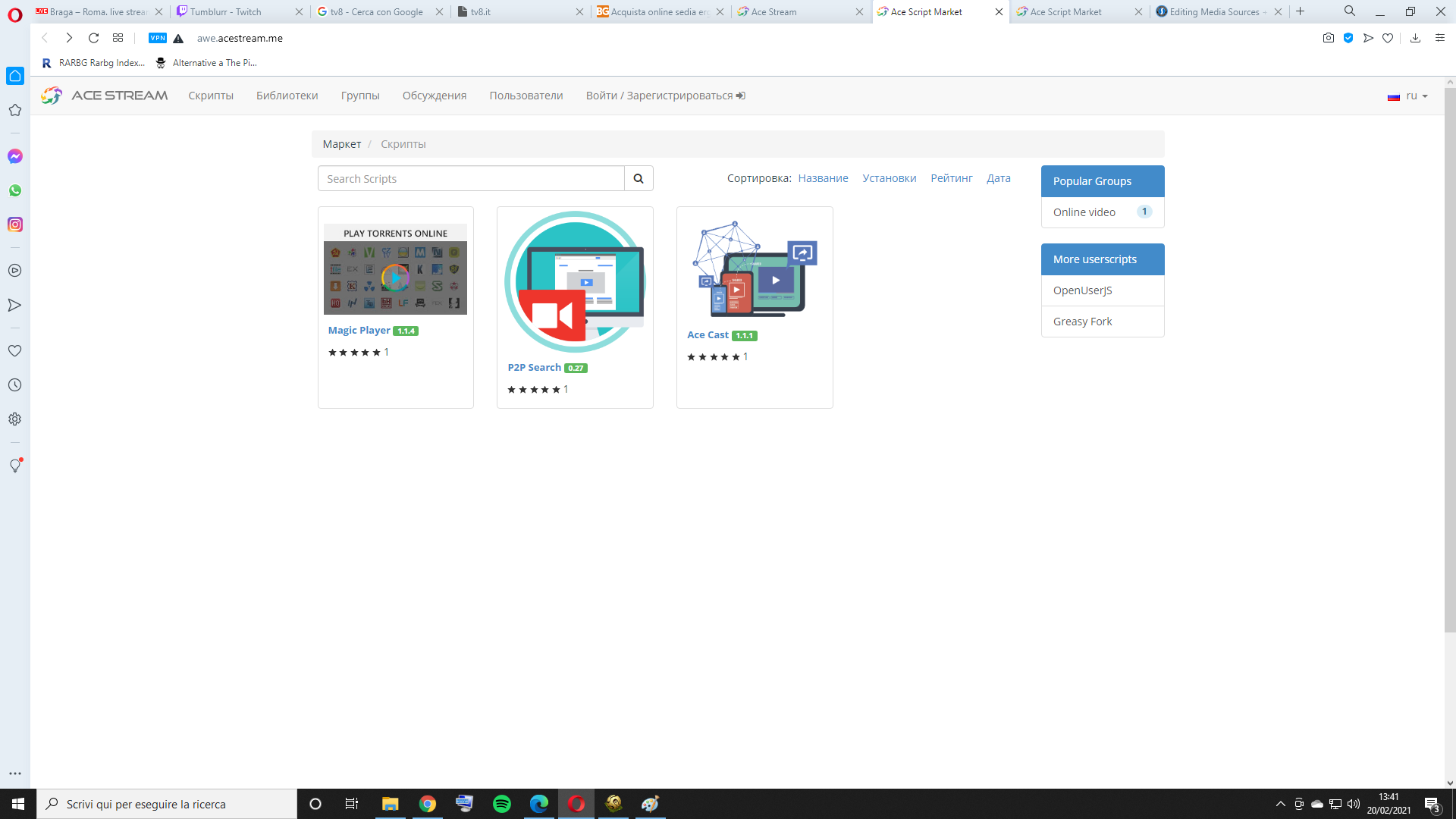Image resolution: width=1456 pixels, height=819 pixels.
Task: Toggle the VPN badge in address bar
Action: (158, 38)
